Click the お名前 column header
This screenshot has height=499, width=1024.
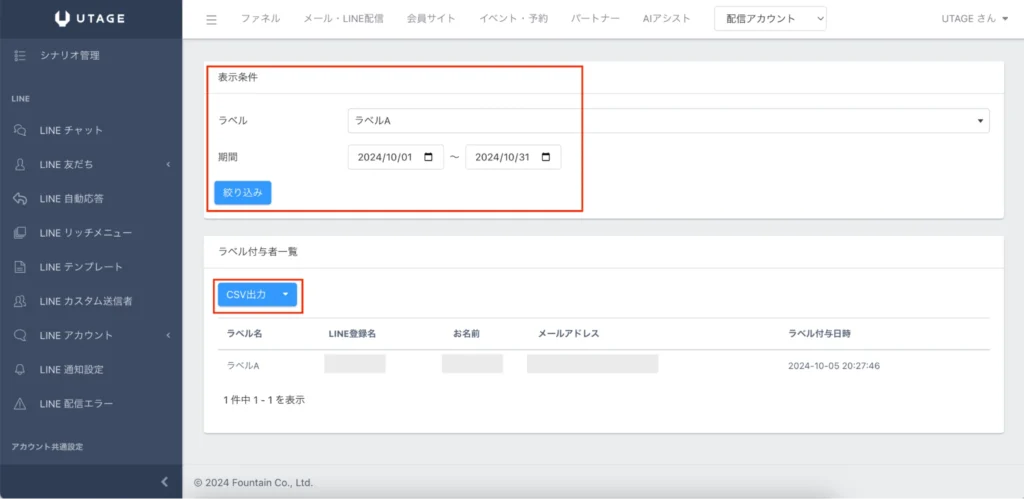[466, 334]
